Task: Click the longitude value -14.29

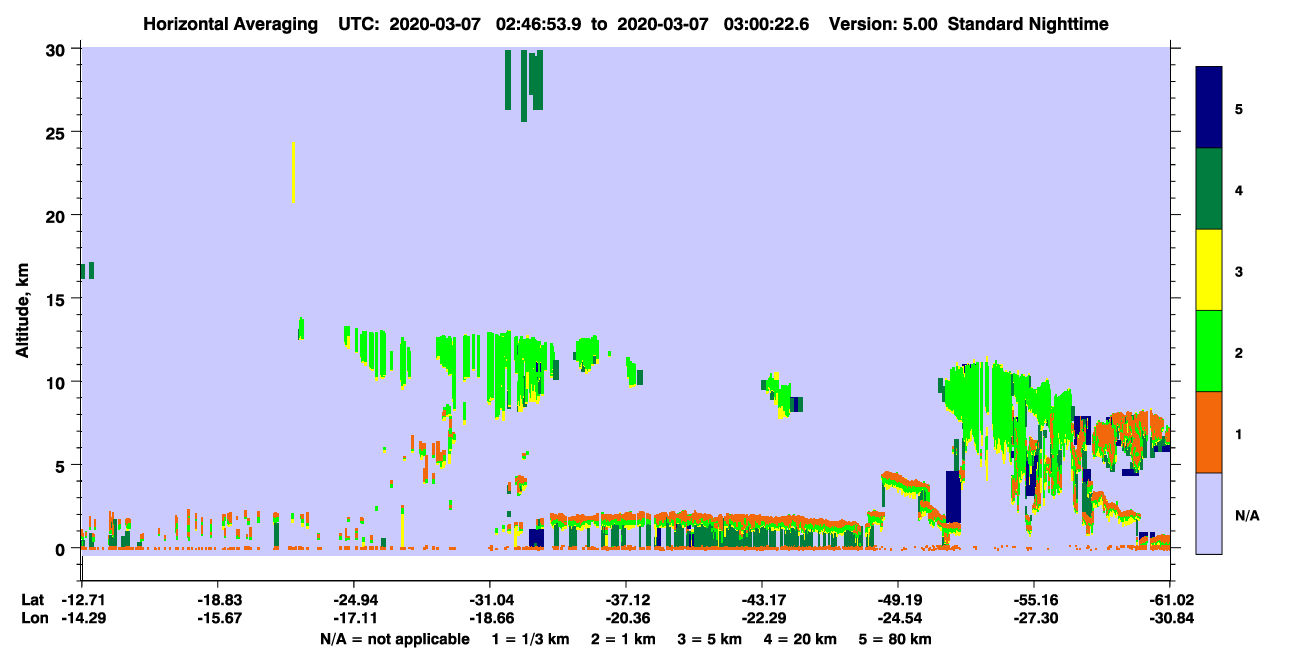Action: tap(82, 619)
